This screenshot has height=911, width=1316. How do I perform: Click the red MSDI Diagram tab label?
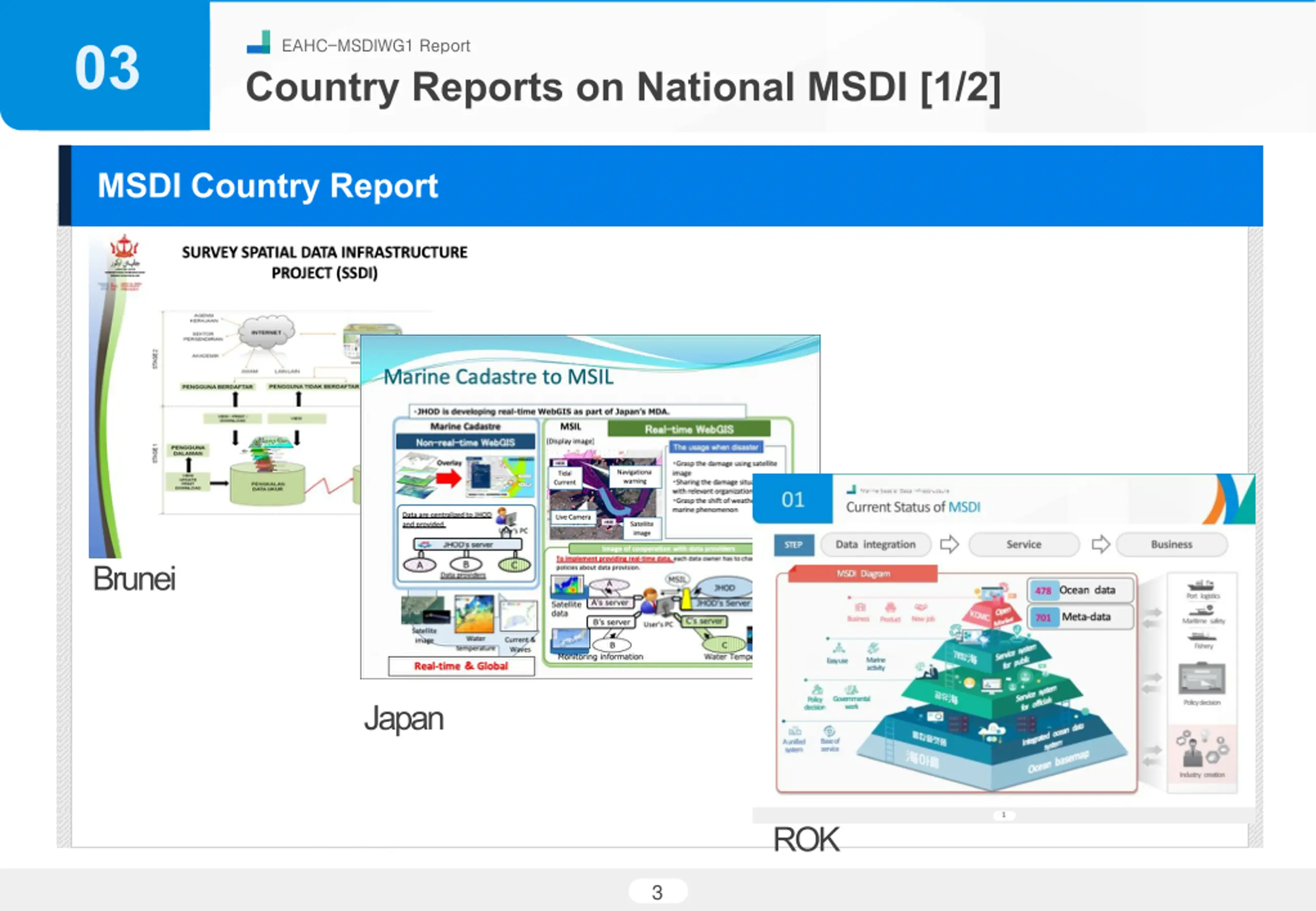click(863, 574)
